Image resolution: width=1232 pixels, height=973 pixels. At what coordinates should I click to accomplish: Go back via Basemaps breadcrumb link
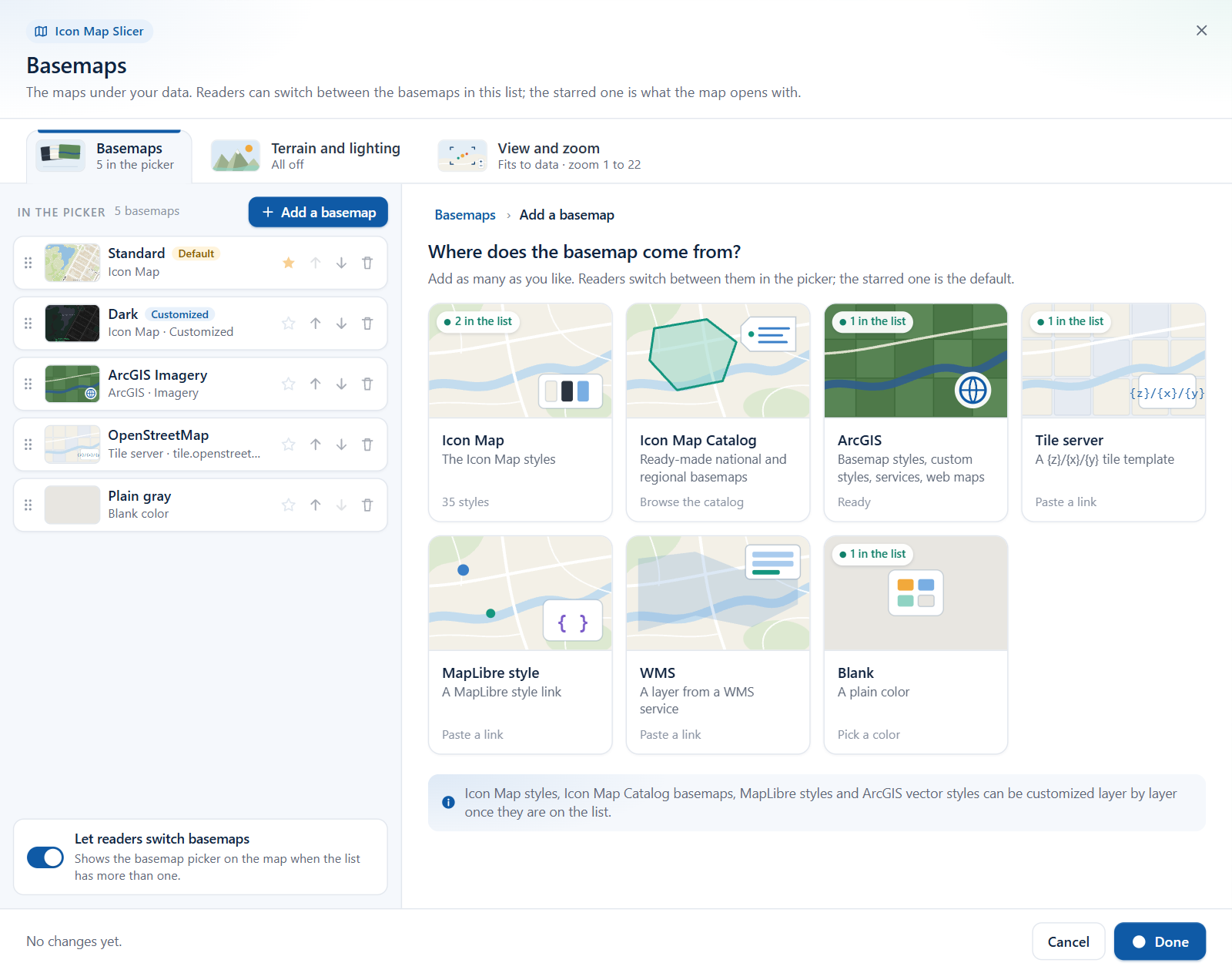(465, 215)
